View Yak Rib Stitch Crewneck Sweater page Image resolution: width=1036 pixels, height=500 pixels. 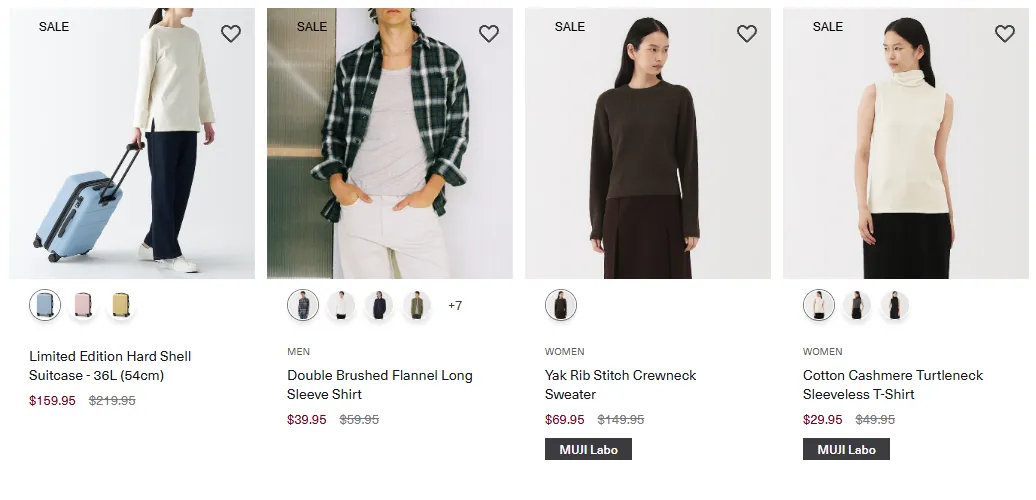(x=620, y=384)
